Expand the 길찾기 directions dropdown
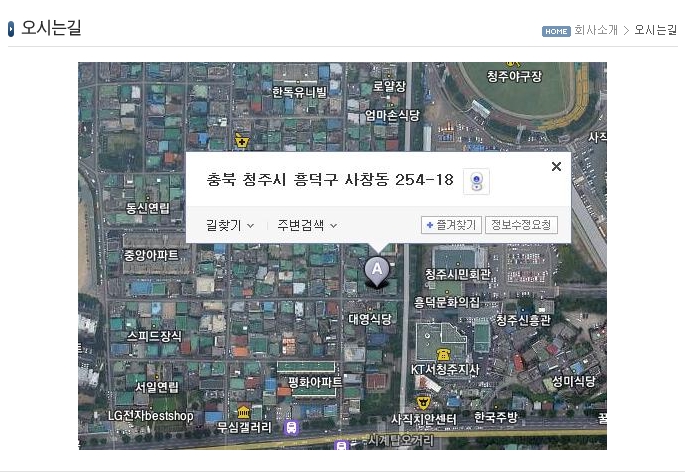This screenshot has height=472, width=685. 230,225
